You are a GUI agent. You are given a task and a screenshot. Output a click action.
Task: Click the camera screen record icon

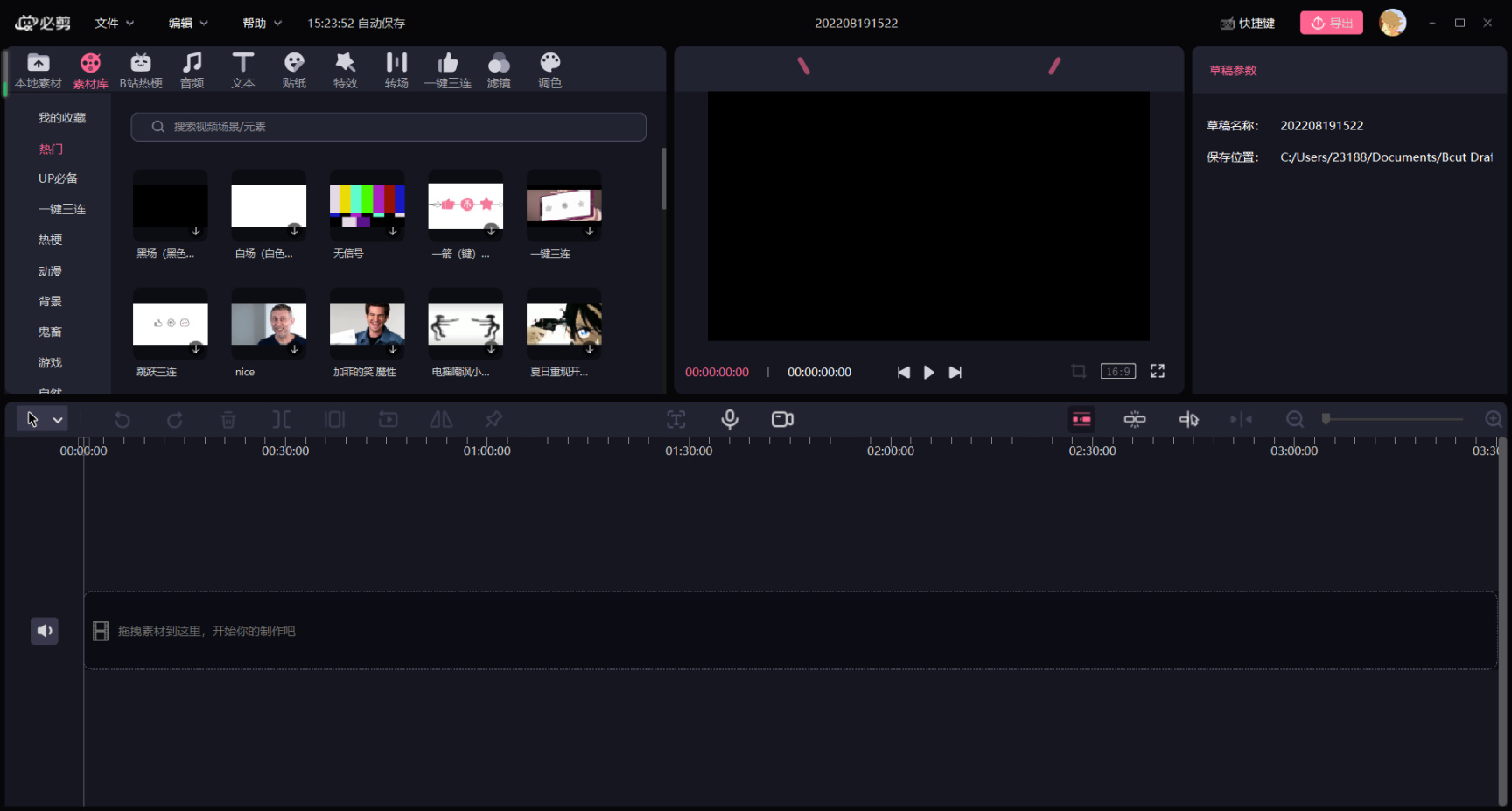click(x=782, y=419)
